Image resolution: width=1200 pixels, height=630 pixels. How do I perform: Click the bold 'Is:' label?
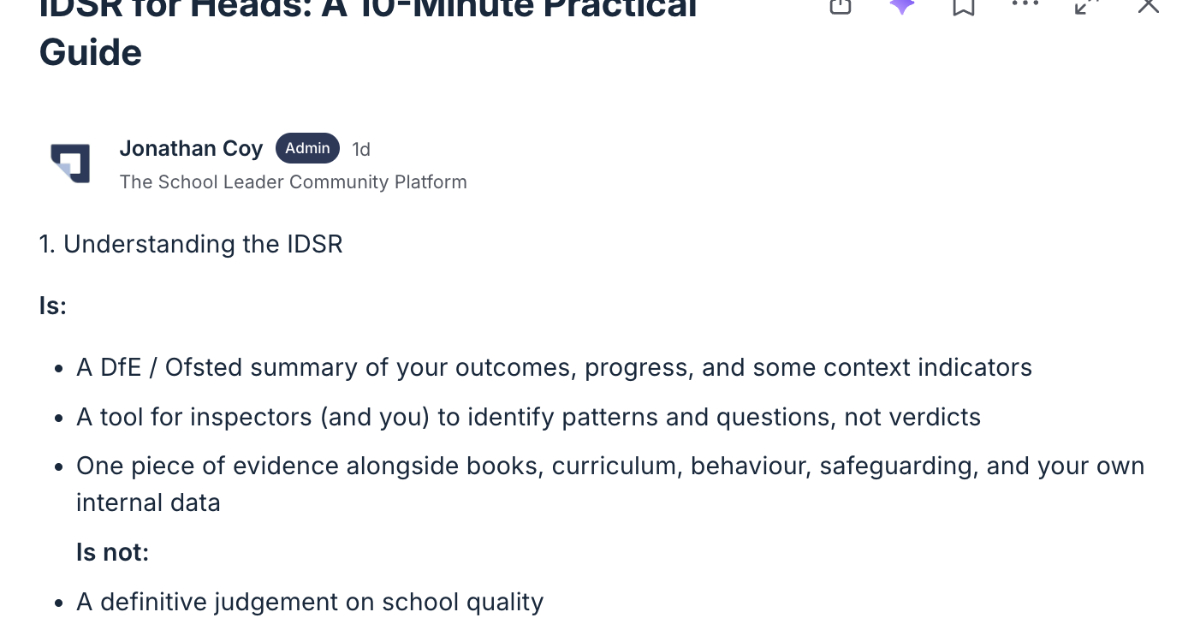(53, 306)
